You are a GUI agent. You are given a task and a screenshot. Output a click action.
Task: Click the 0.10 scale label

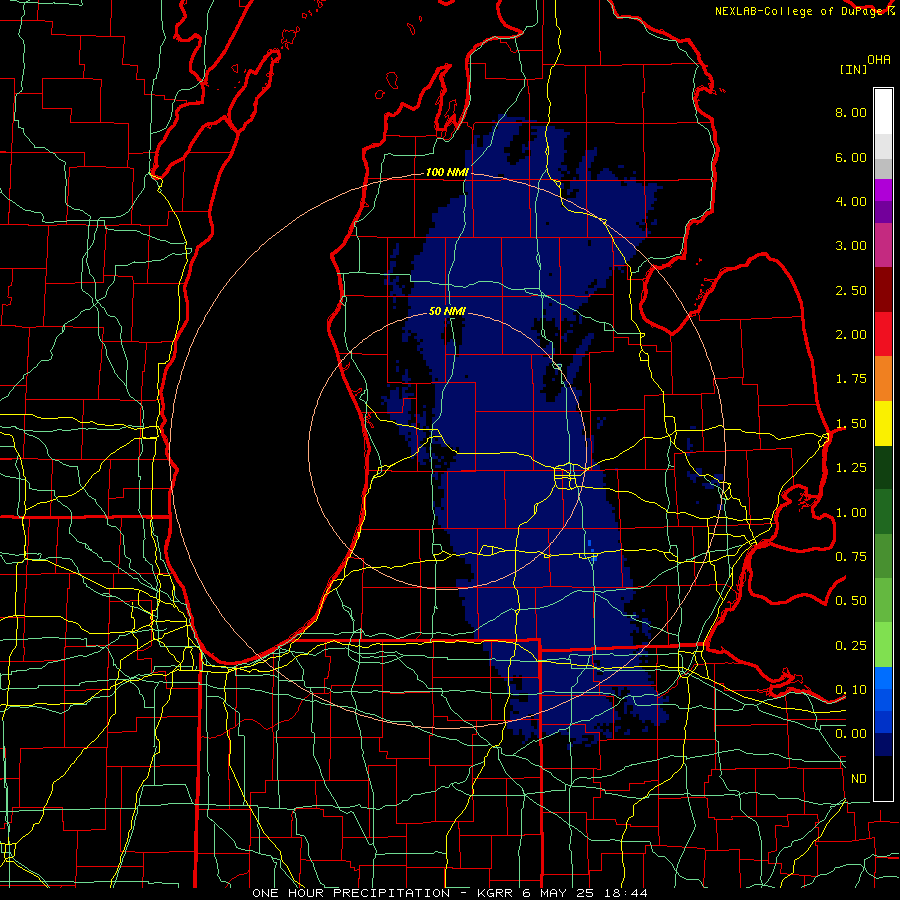pyautogui.click(x=851, y=690)
